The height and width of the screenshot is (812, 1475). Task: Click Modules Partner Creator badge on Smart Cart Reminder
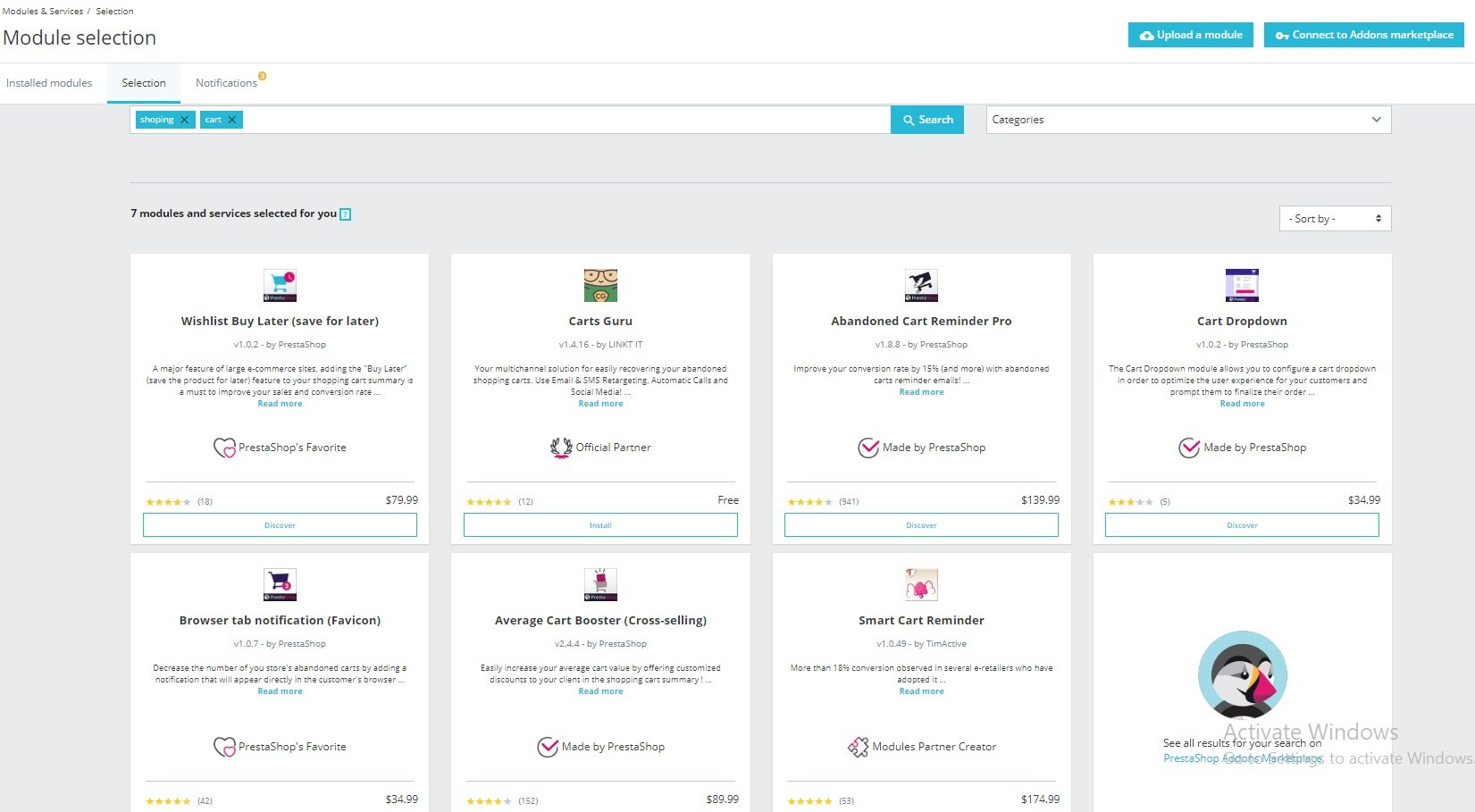coord(921,747)
